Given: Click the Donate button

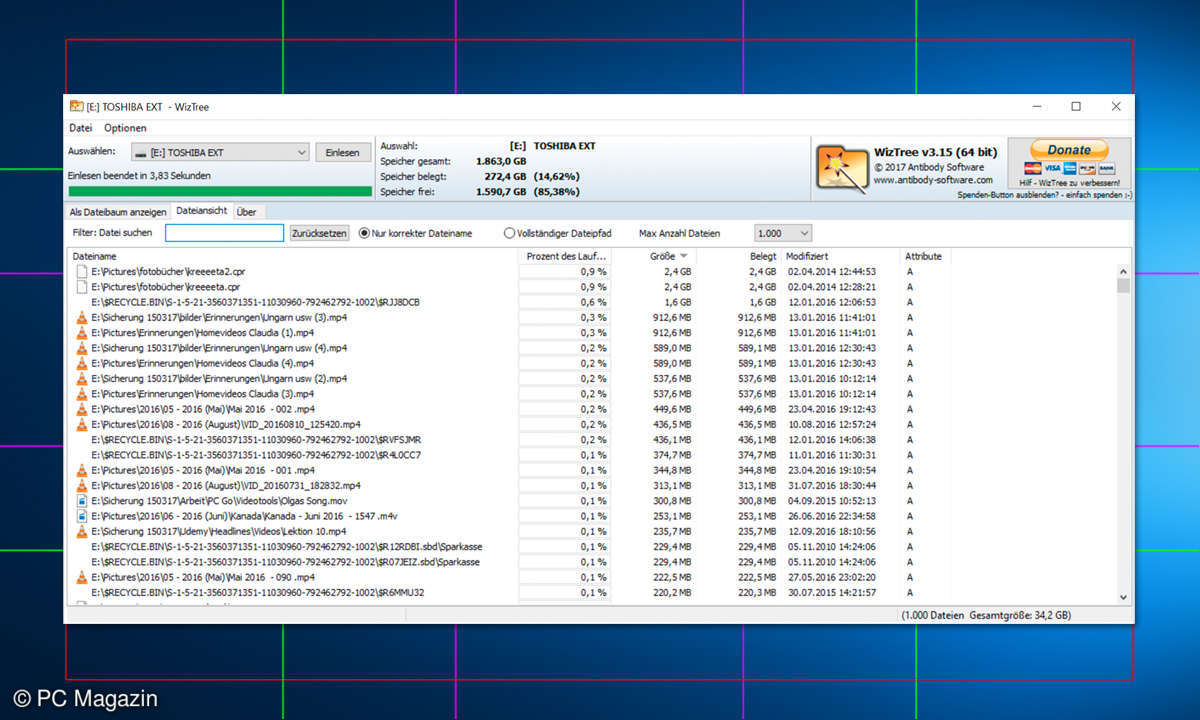Looking at the screenshot, I should pos(1069,150).
